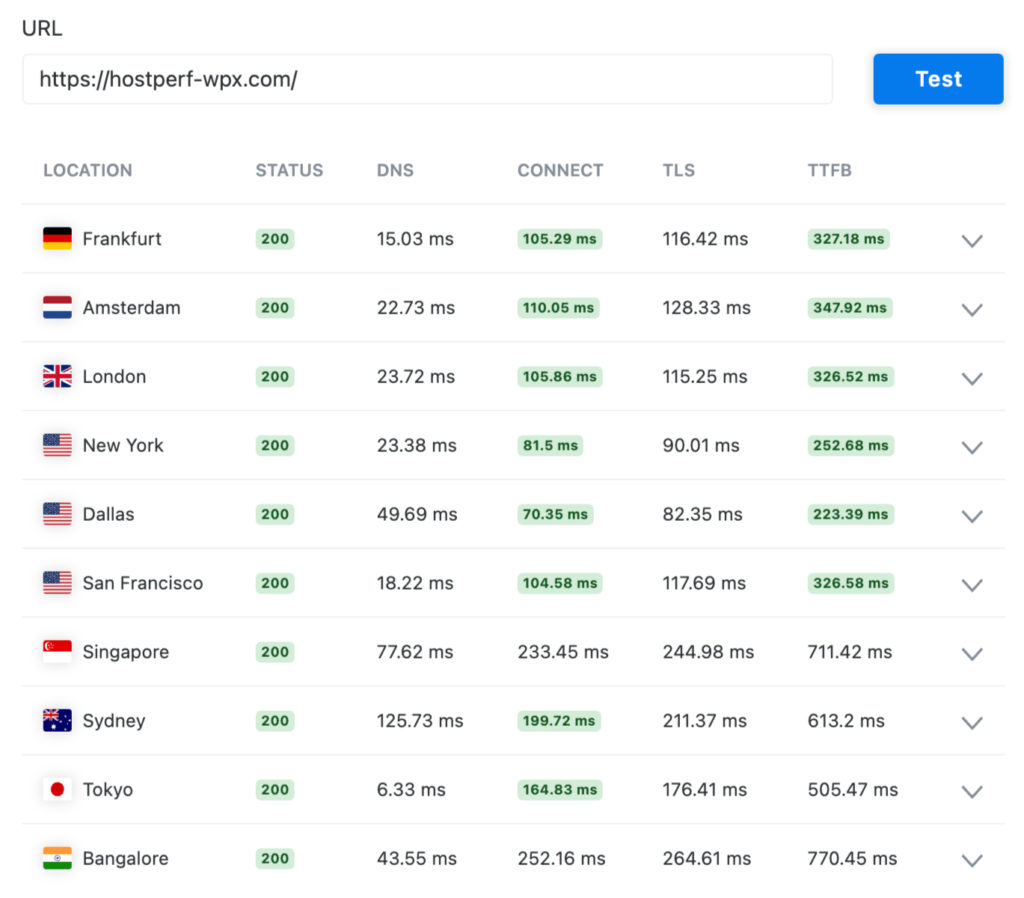Expand the New York row details
Image resolution: width=1024 pixels, height=898 pixels.
tap(972, 447)
